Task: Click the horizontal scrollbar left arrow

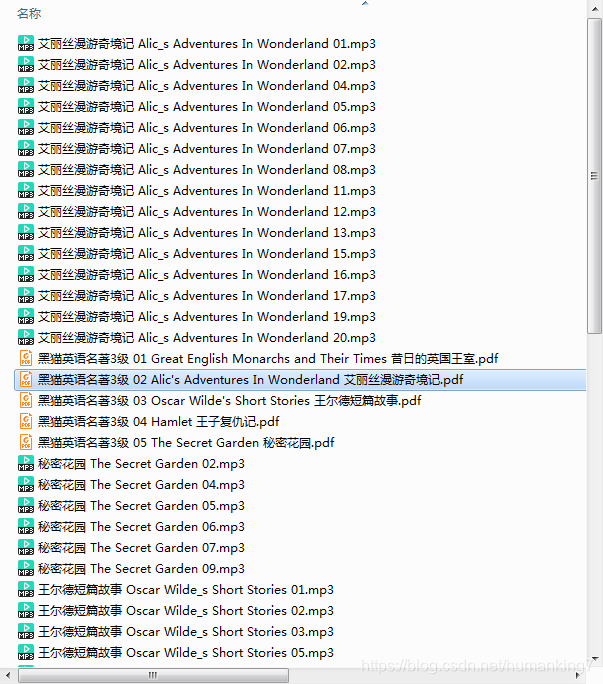Action: (8, 675)
